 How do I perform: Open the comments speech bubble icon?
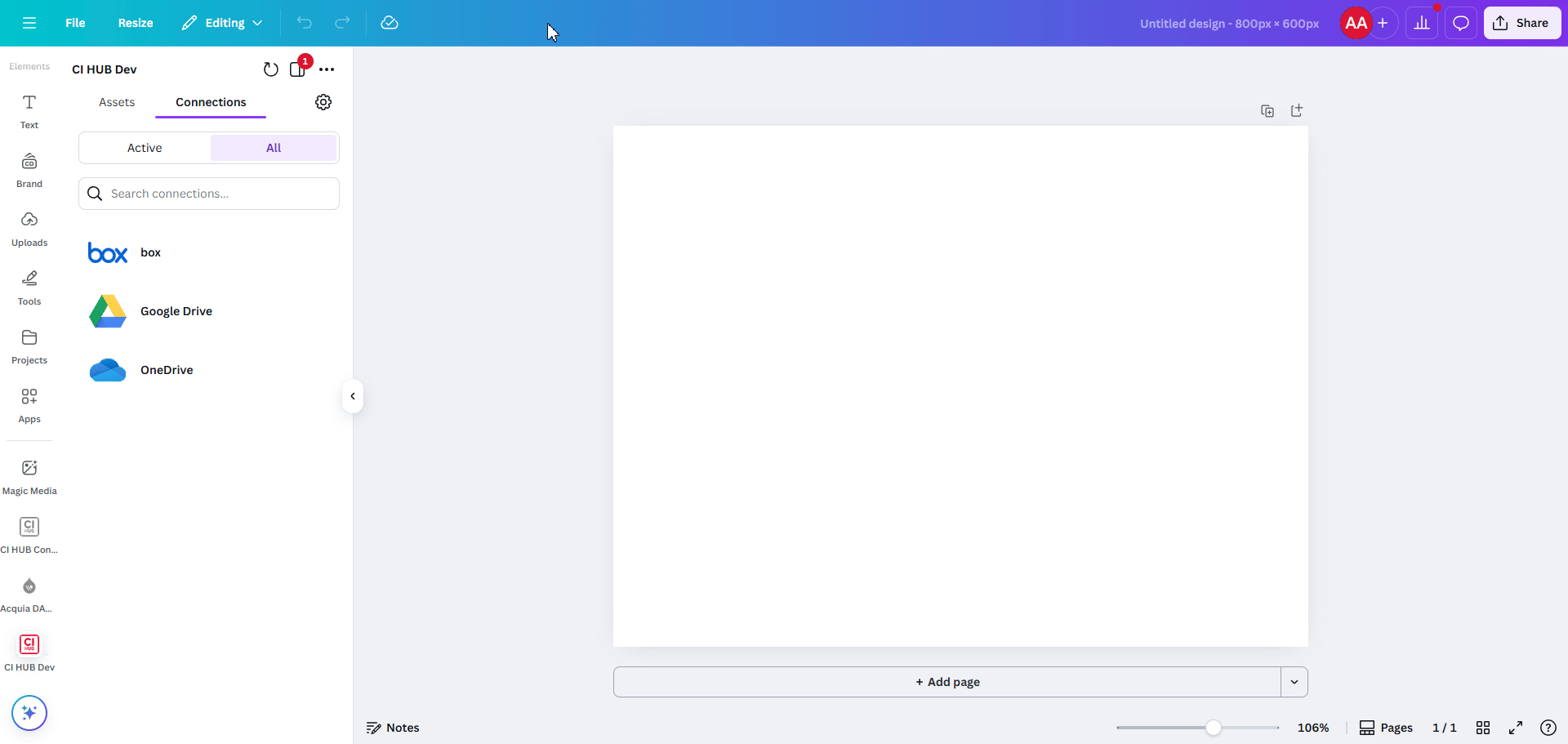[x=1461, y=23]
